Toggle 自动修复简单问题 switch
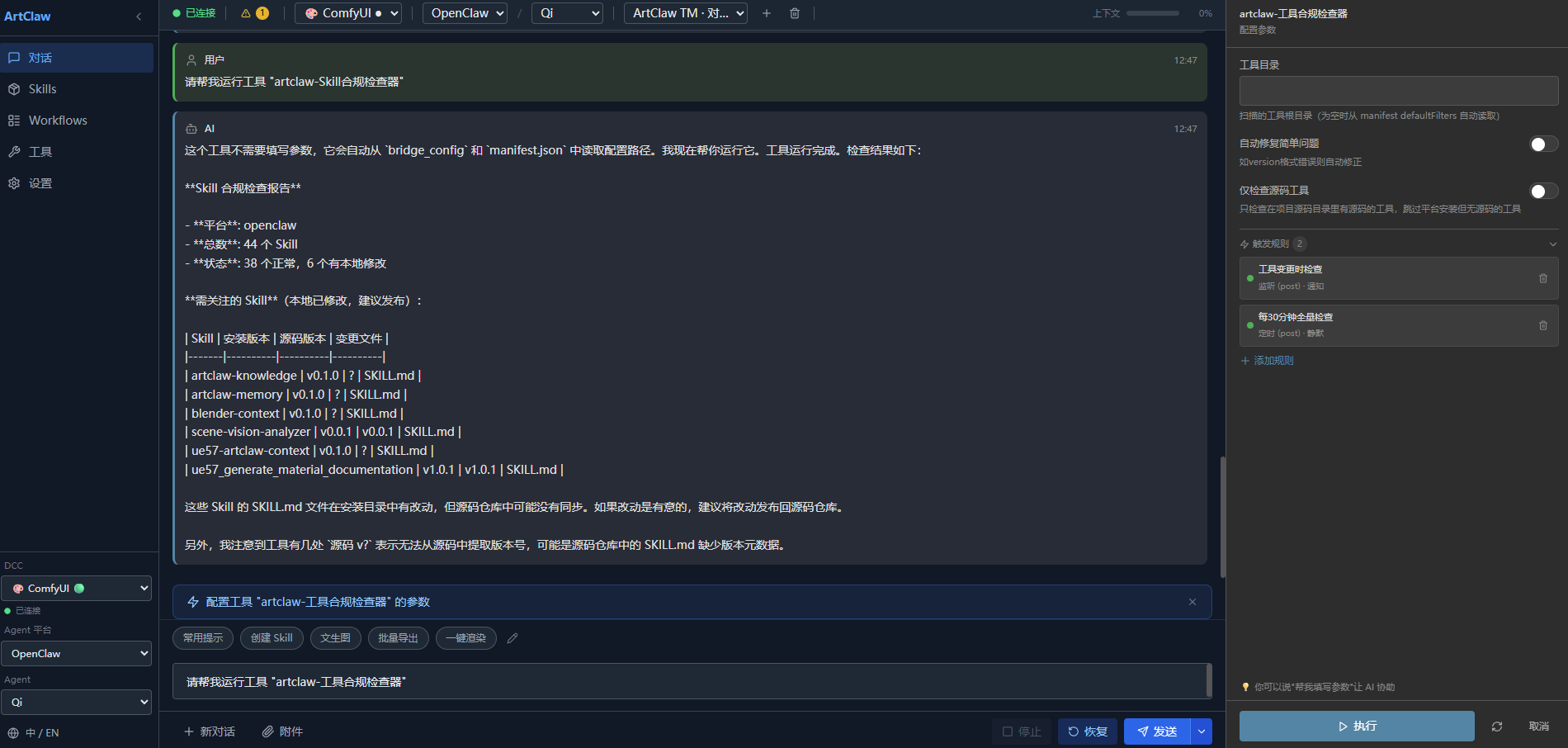The image size is (1568, 748). [1544, 144]
